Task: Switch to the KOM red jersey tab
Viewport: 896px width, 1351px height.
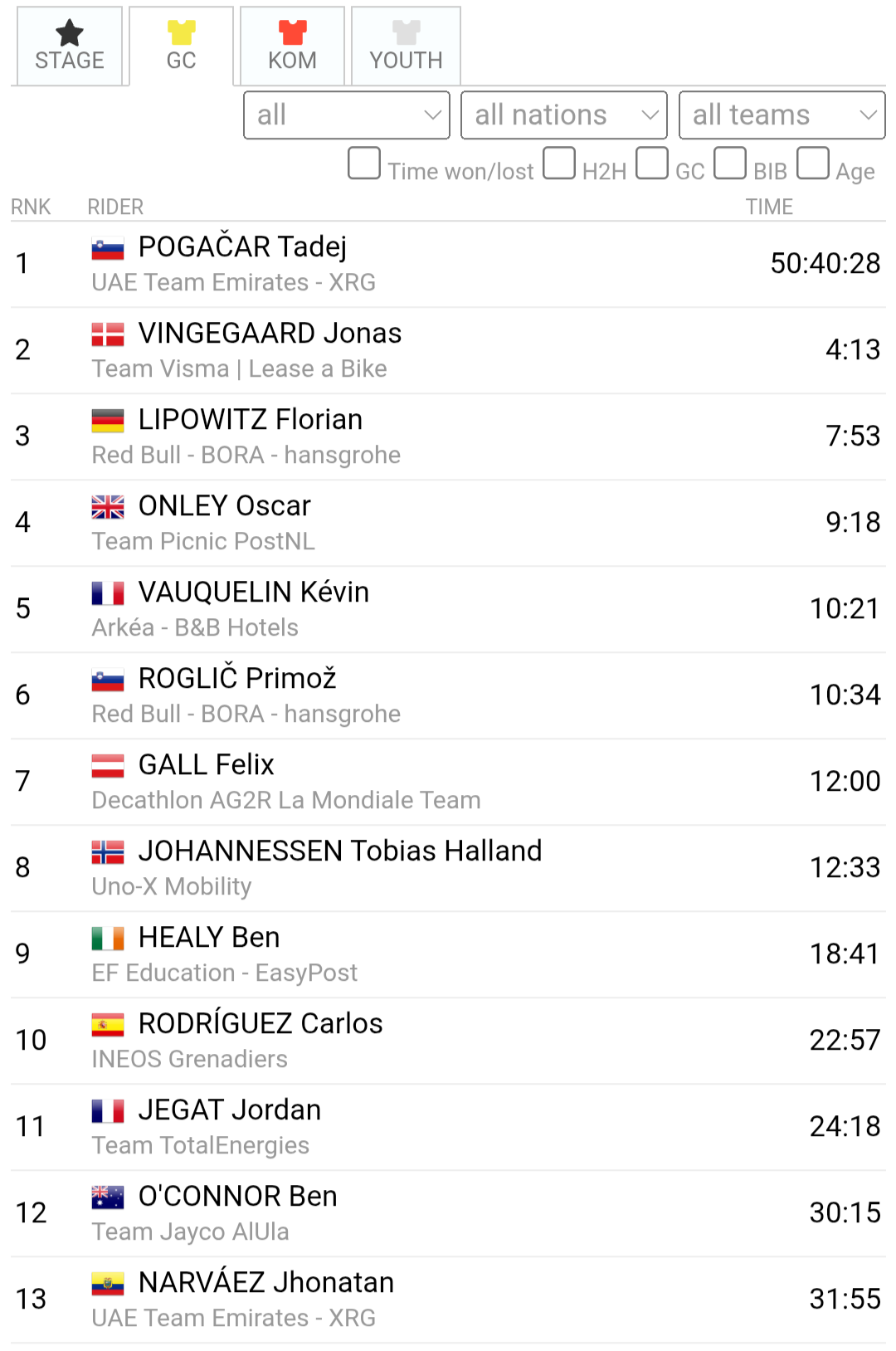Action: click(292, 46)
